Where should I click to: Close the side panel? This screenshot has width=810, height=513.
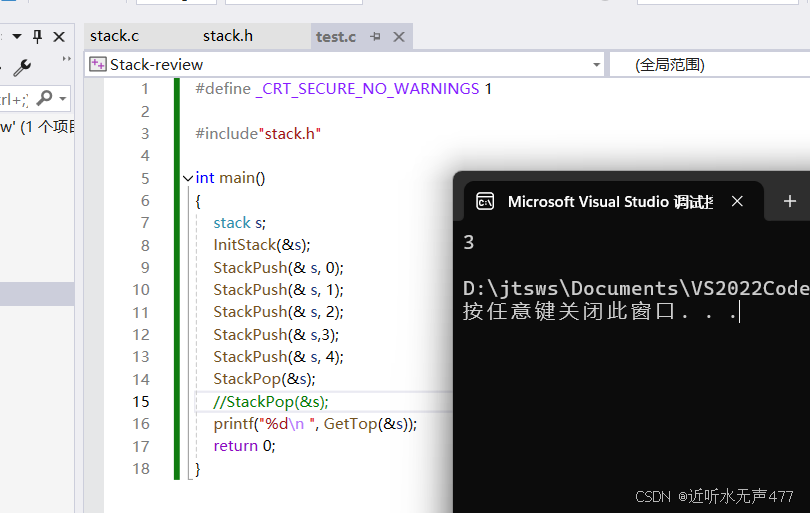[59, 37]
